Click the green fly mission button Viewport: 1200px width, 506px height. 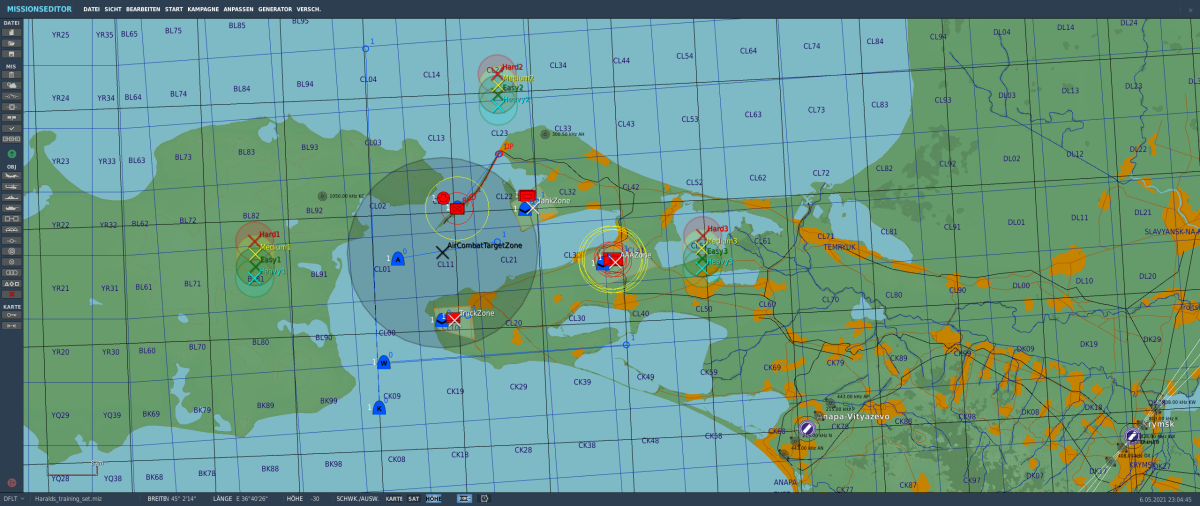coord(12,154)
